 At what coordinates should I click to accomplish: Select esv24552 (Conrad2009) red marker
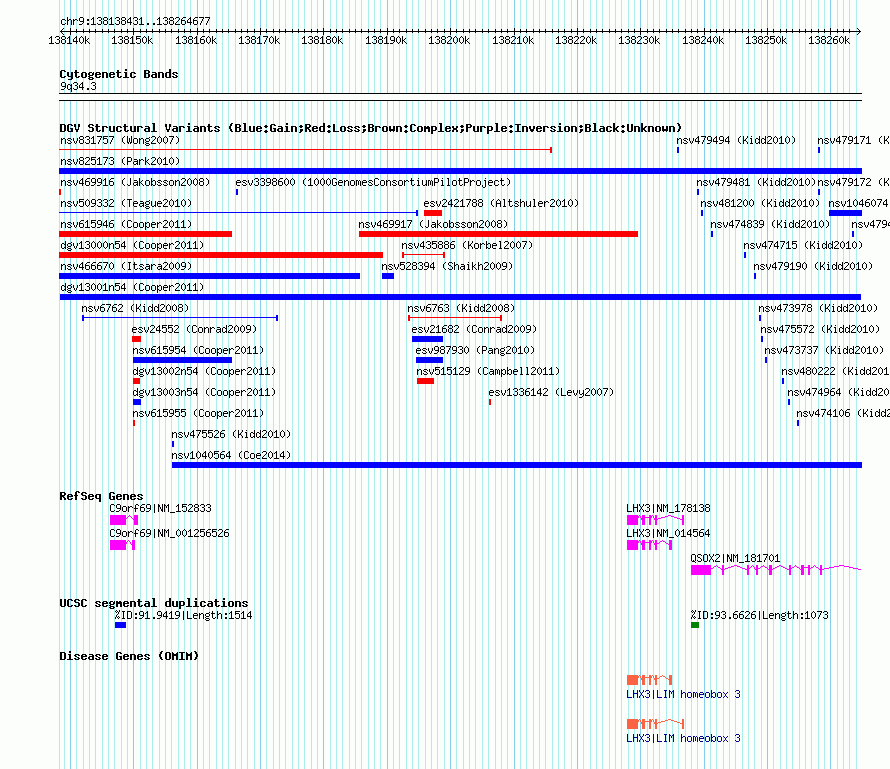(137, 339)
